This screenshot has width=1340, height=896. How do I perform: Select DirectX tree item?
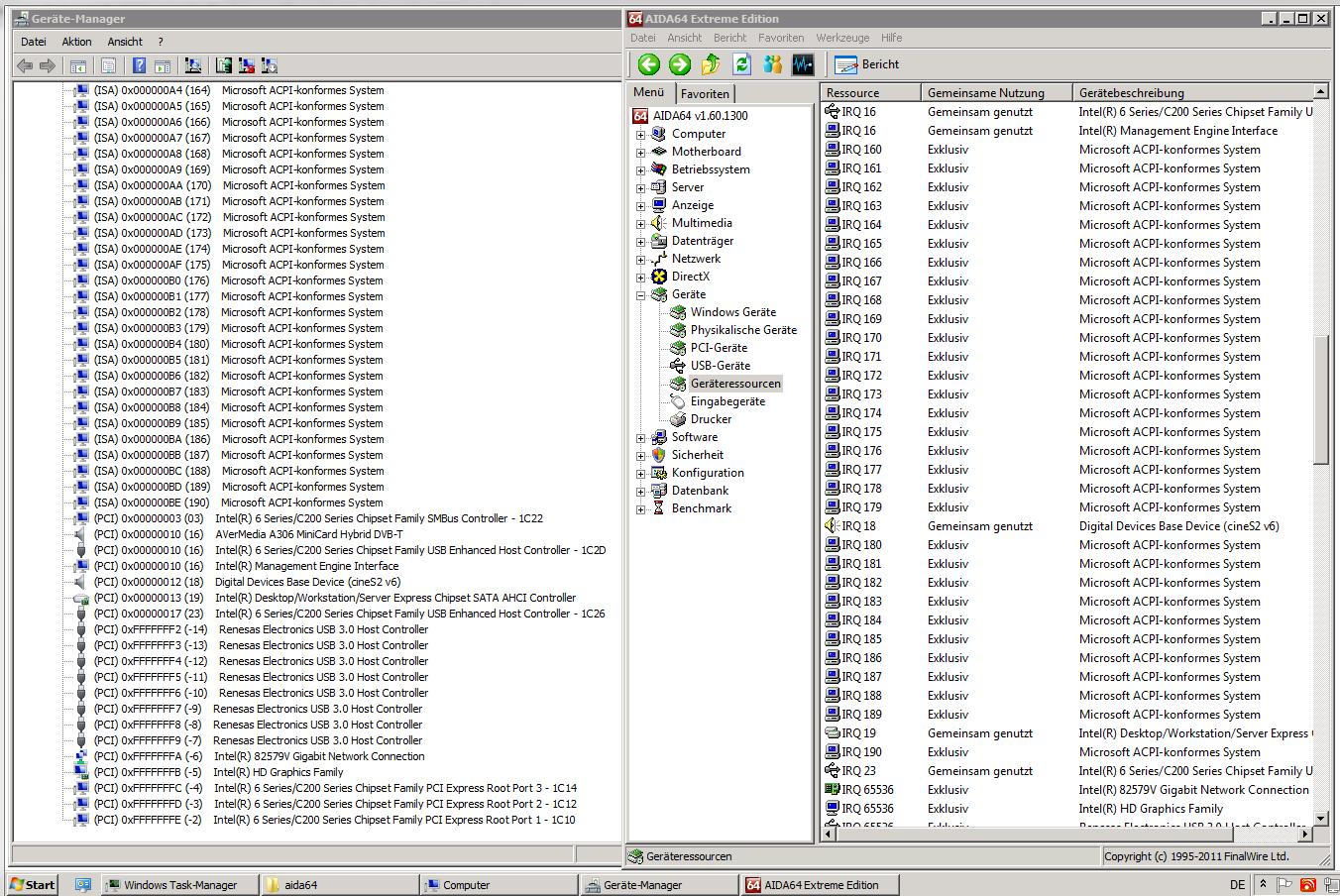[690, 277]
